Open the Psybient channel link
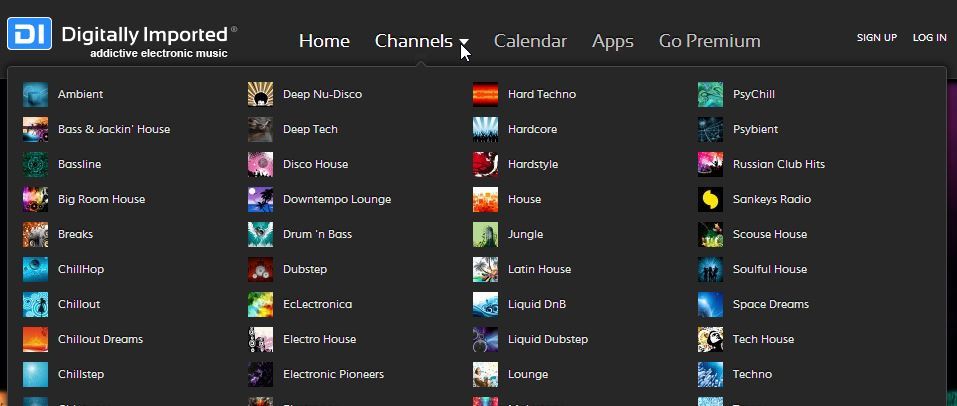The height and width of the screenshot is (406, 957). click(756, 129)
